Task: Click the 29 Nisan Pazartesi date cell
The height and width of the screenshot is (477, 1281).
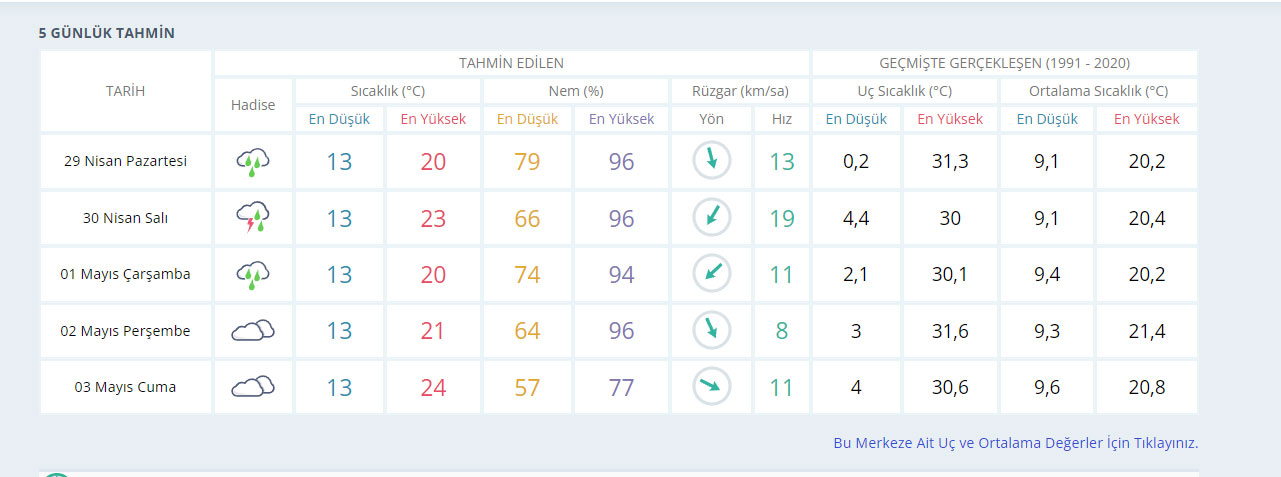Action: [125, 161]
